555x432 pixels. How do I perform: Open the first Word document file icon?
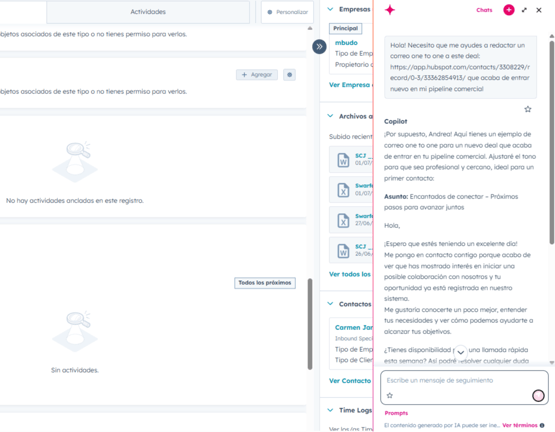pyautogui.click(x=343, y=160)
